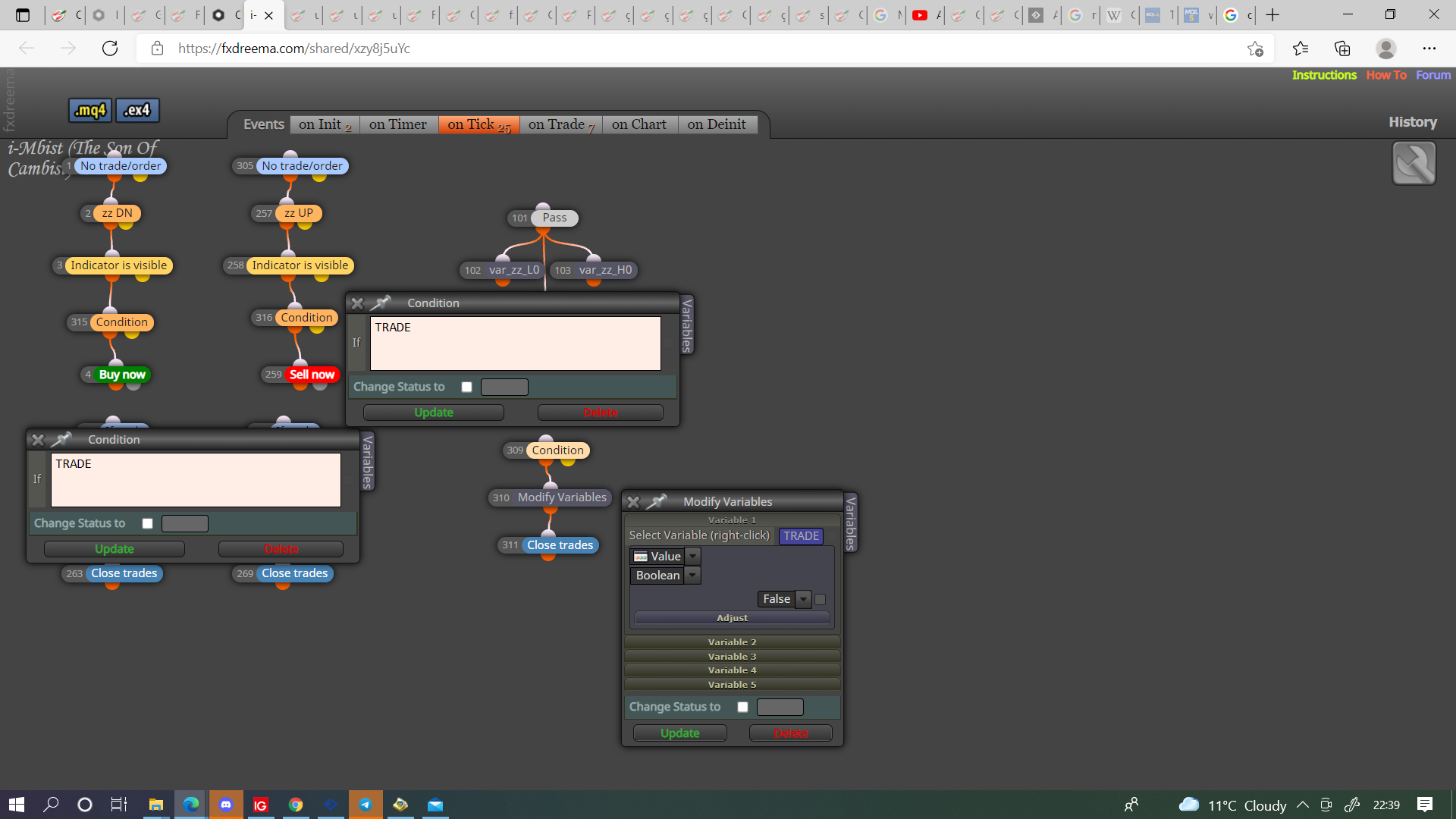Viewport: 1456px width, 819px height.
Task: Pick status color in lower-left Condition panel
Action: click(185, 523)
